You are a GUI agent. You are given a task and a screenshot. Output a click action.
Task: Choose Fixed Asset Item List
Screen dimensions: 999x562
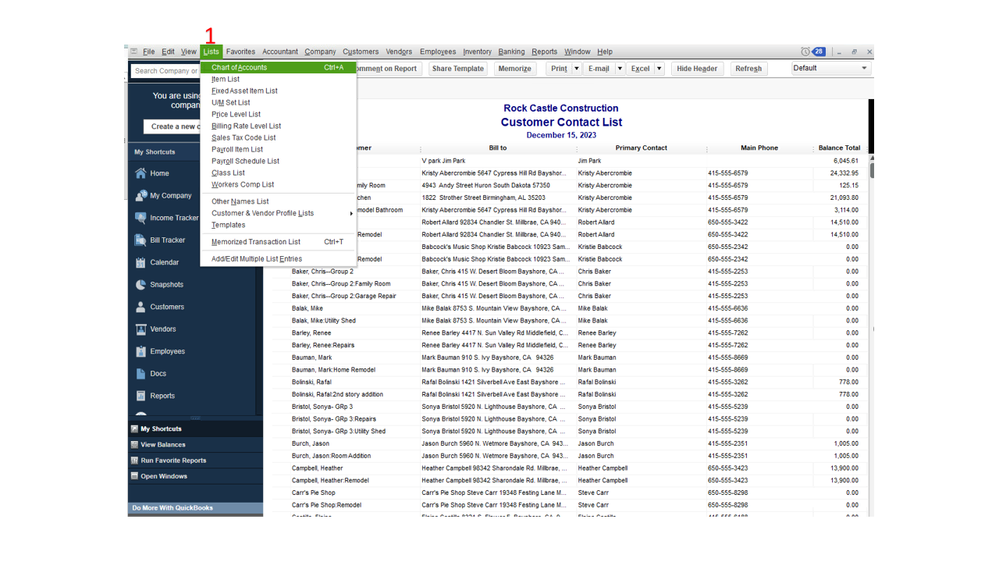click(x=278, y=91)
